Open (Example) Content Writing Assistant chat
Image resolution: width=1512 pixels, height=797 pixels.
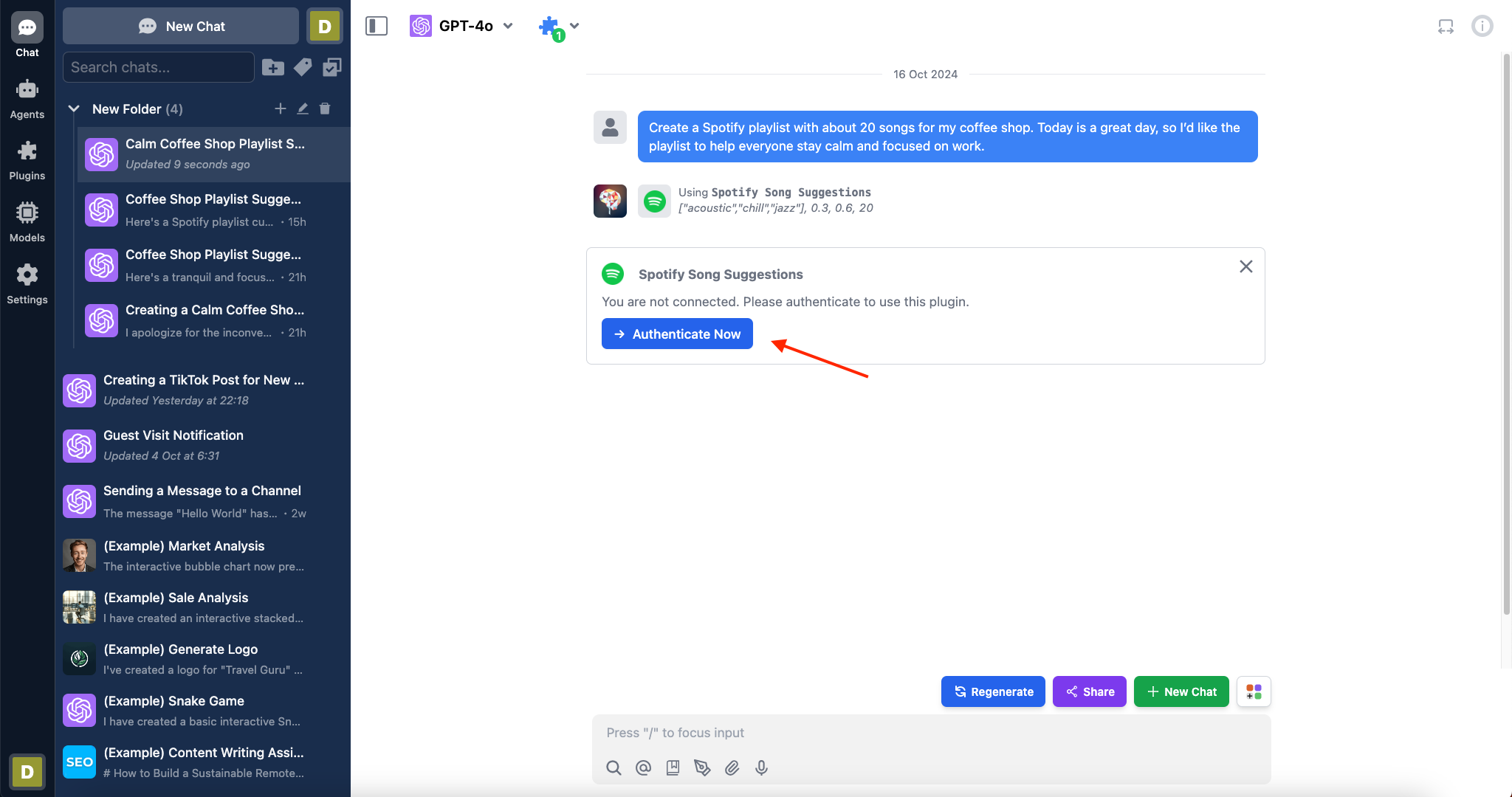tap(203, 762)
